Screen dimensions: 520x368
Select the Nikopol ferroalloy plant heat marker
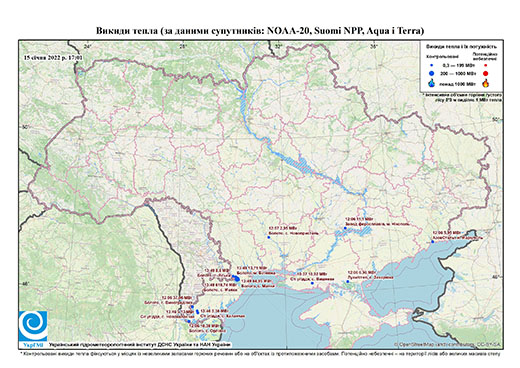coord(345,228)
